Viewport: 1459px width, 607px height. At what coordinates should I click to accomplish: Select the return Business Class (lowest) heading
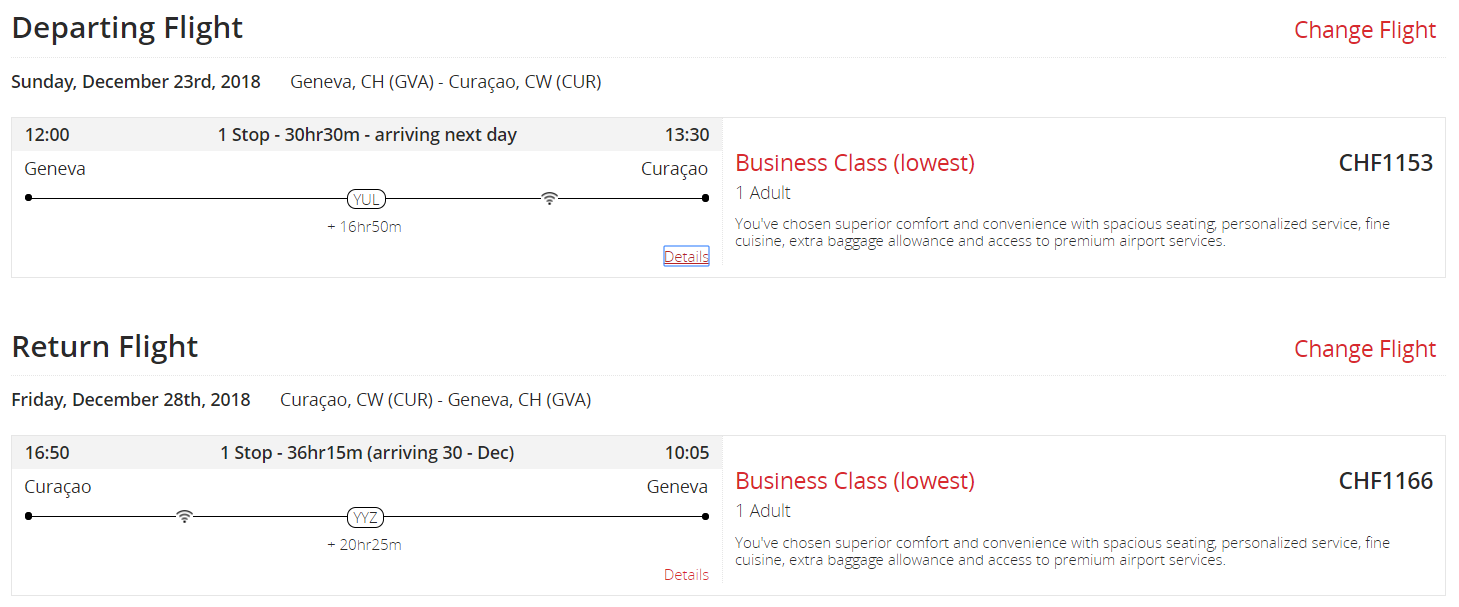point(855,481)
